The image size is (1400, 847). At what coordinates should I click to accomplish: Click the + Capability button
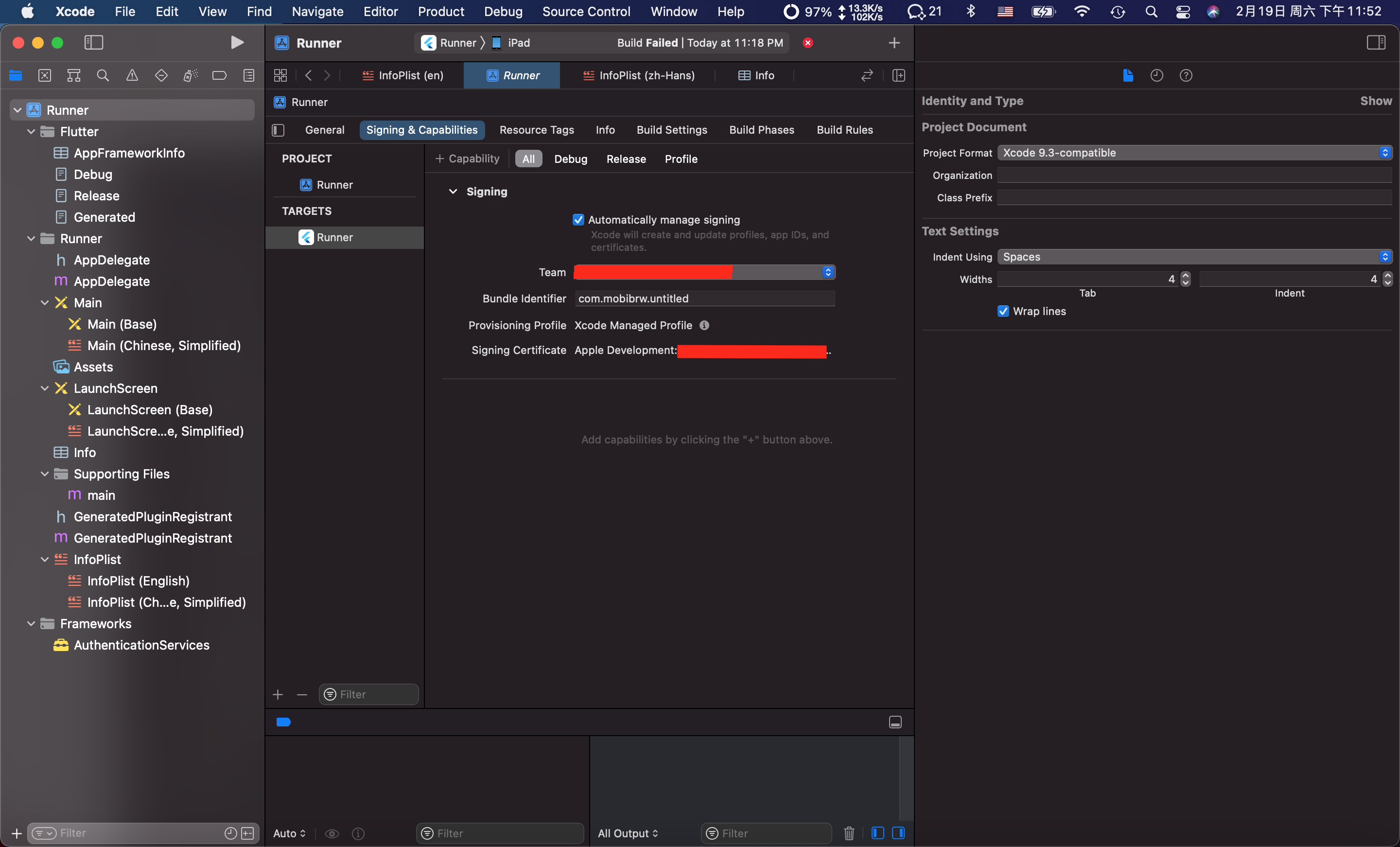pos(467,159)
